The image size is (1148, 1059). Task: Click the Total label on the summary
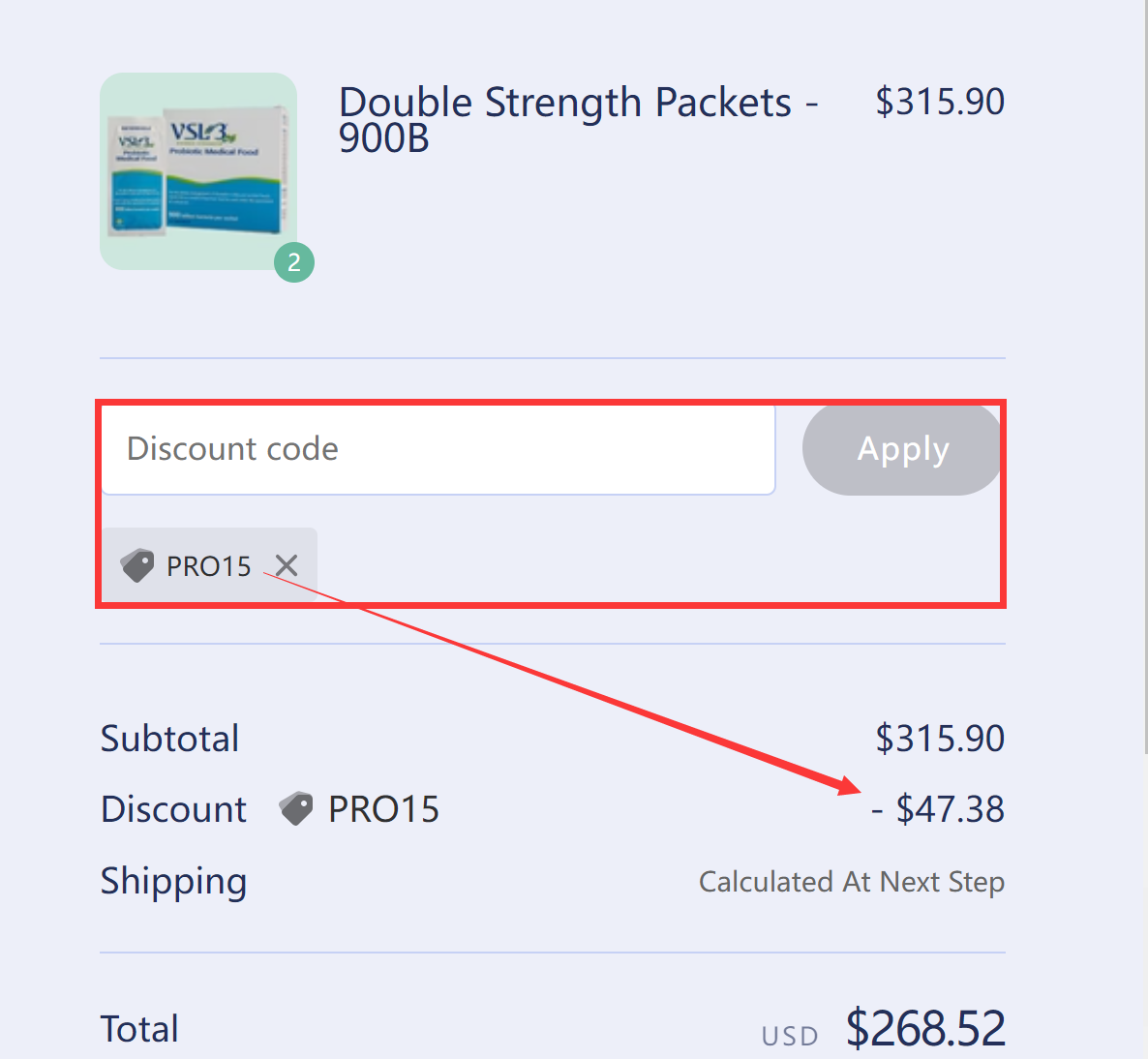click(138, 1028)
